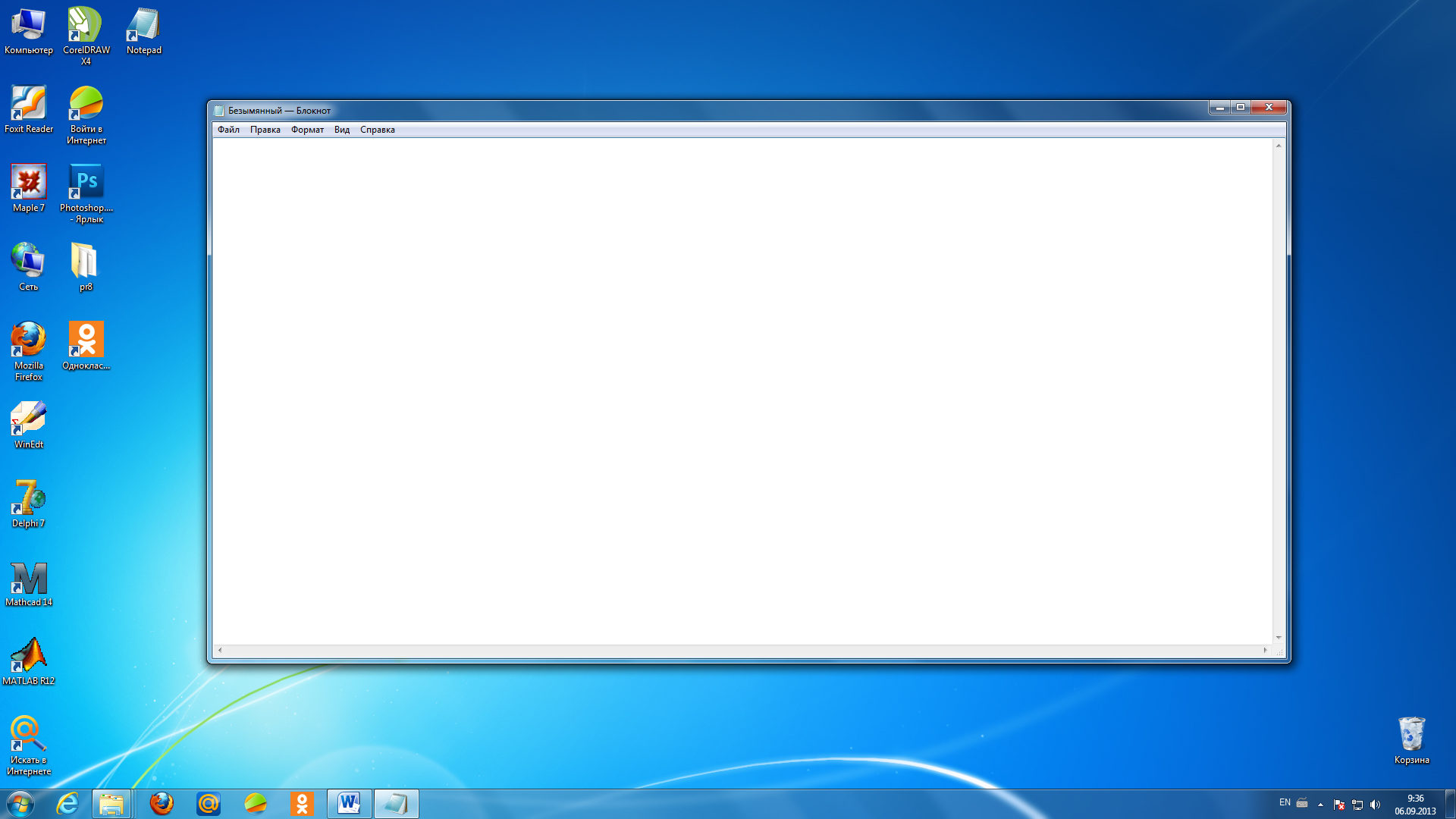Open the Формат menu
The height and width of the screenshot is (819, 1456).
[307, 130]
